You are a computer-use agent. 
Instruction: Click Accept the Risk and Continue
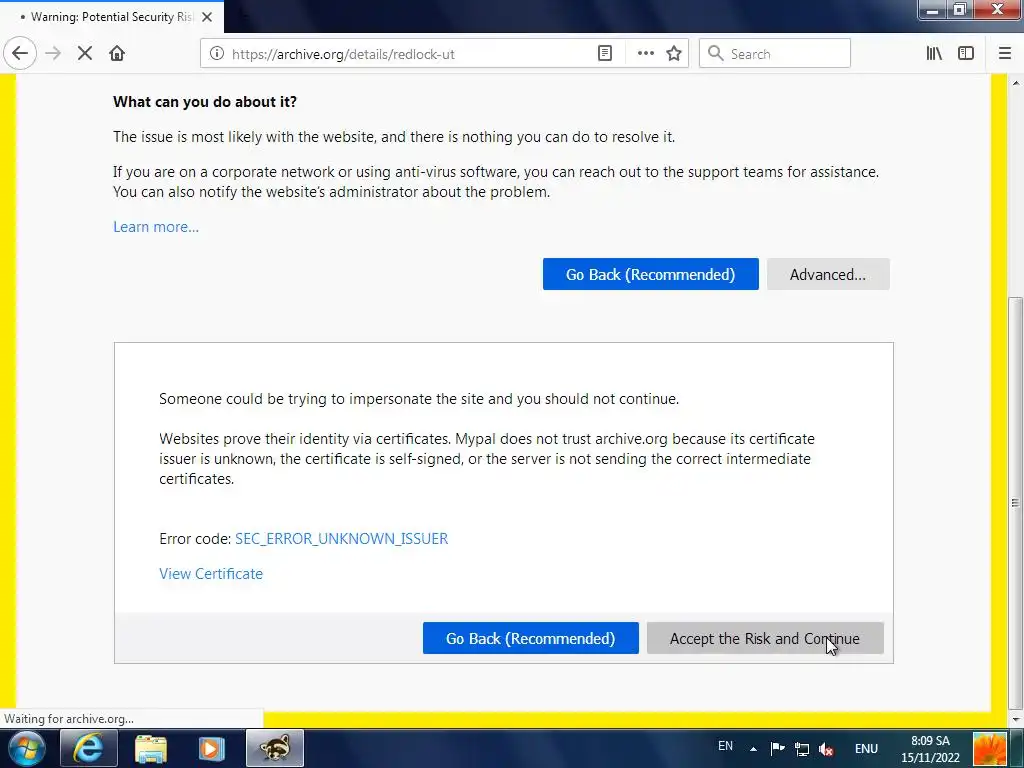(x=765, y=638)
